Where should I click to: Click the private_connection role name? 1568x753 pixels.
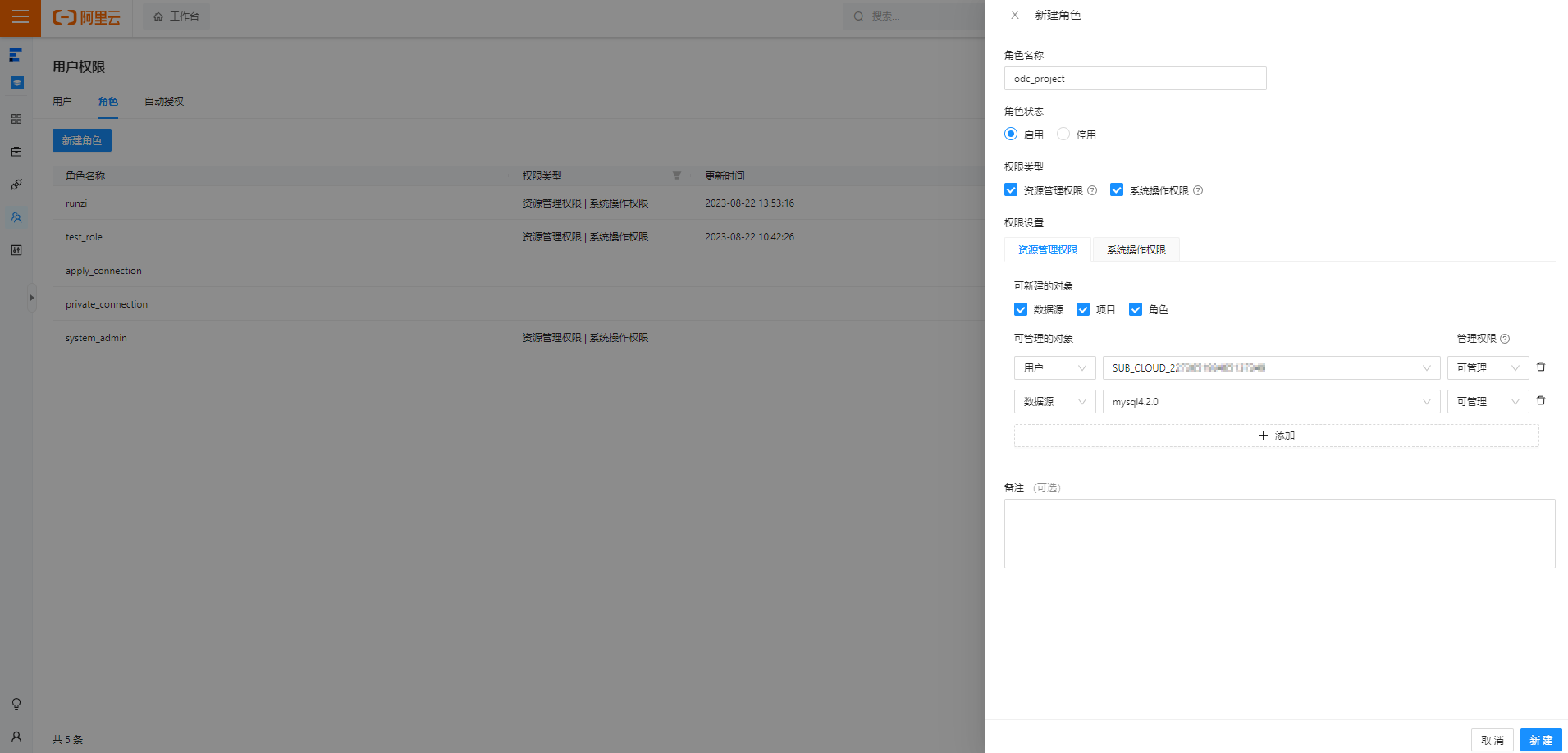107,304
